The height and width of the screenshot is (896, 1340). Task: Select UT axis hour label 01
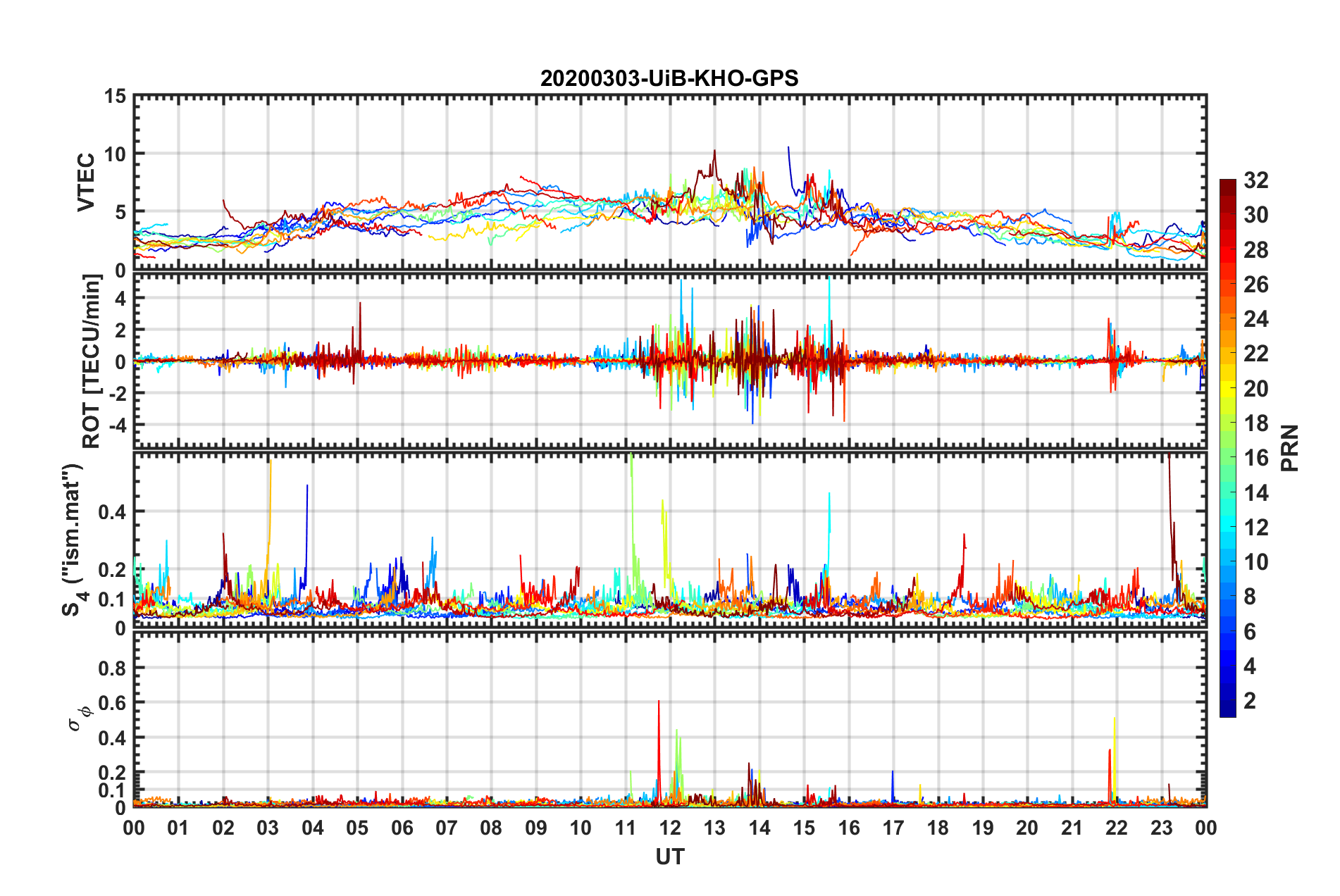[178, 828]
